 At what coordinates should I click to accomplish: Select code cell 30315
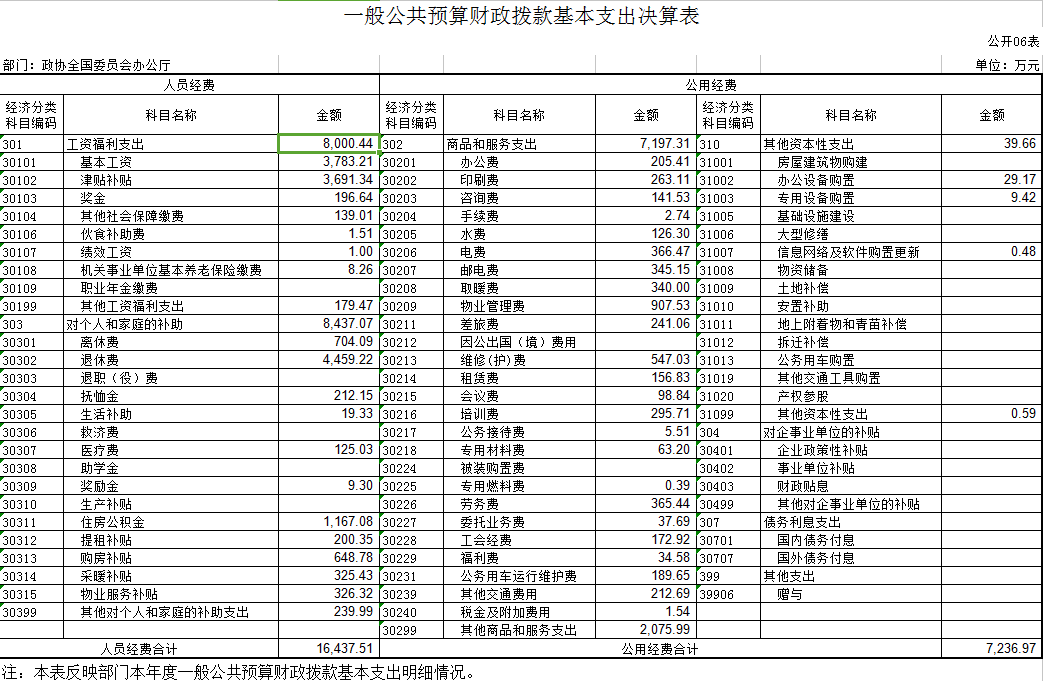coord(32,594)
